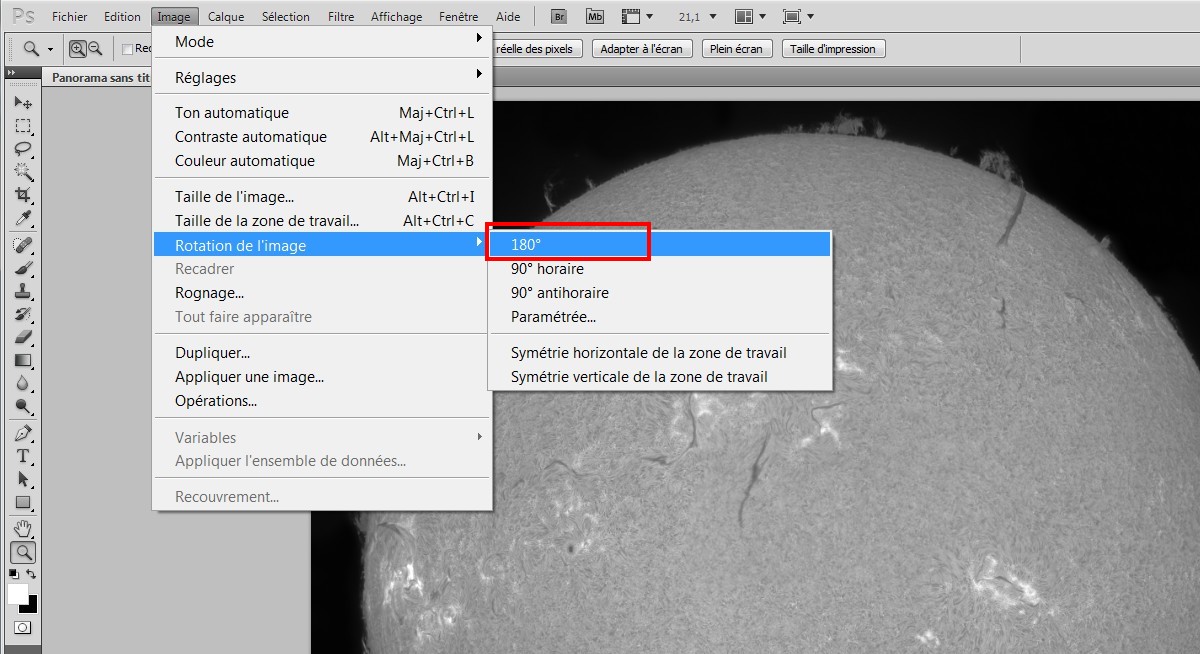Expand the Mode submenu
The height and width of the screenshot is (654, 1200).
click(x=322, y=41)
